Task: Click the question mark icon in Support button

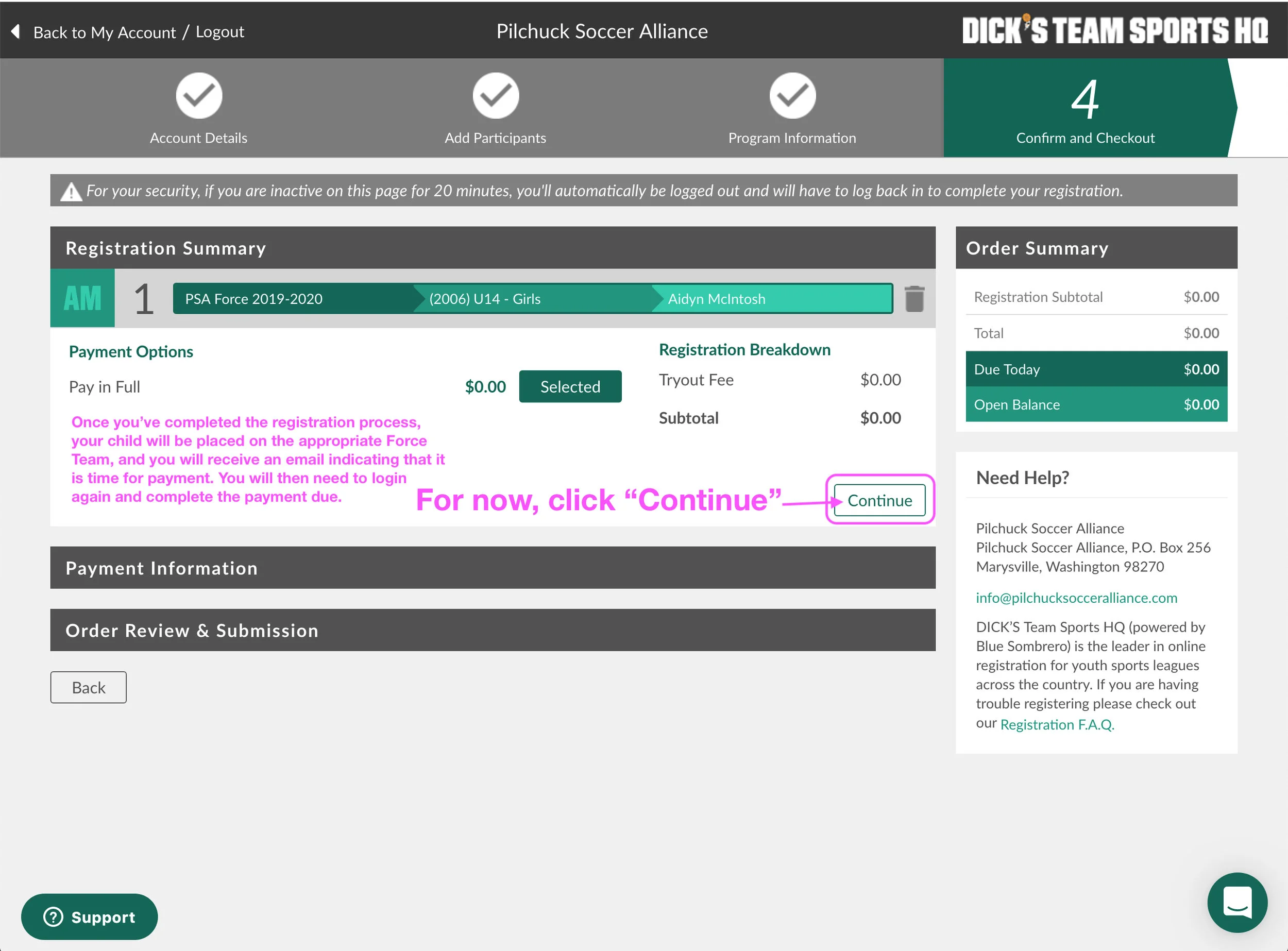Action: (53, 917)
